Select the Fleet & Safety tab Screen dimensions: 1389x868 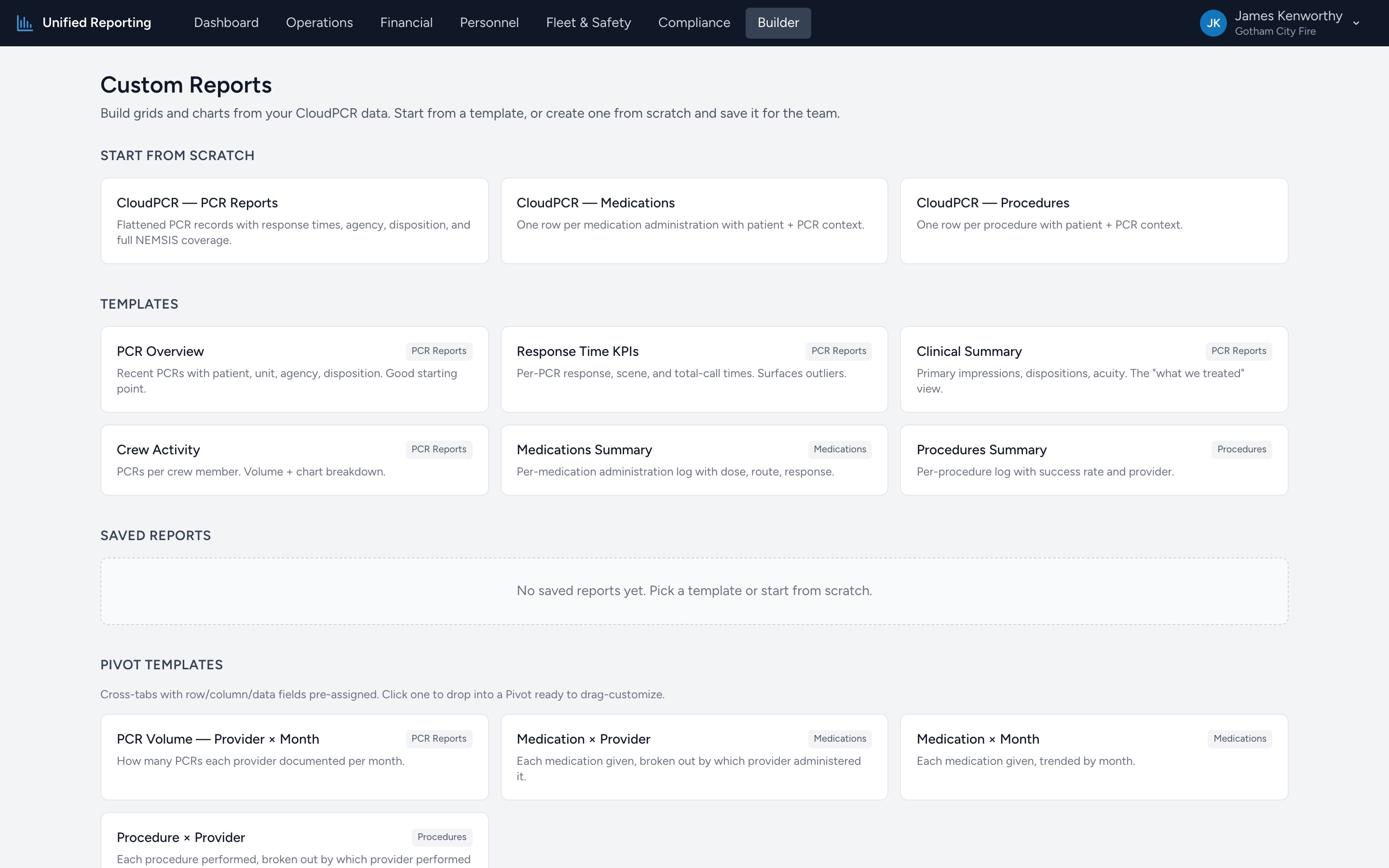tap(588, 23)
